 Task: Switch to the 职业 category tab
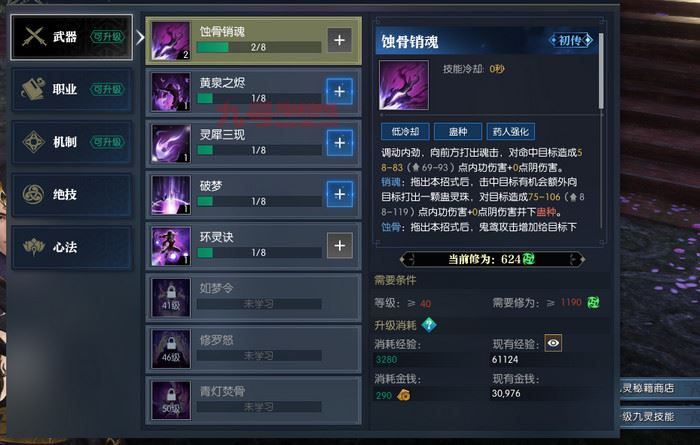[x=72, y=89]
